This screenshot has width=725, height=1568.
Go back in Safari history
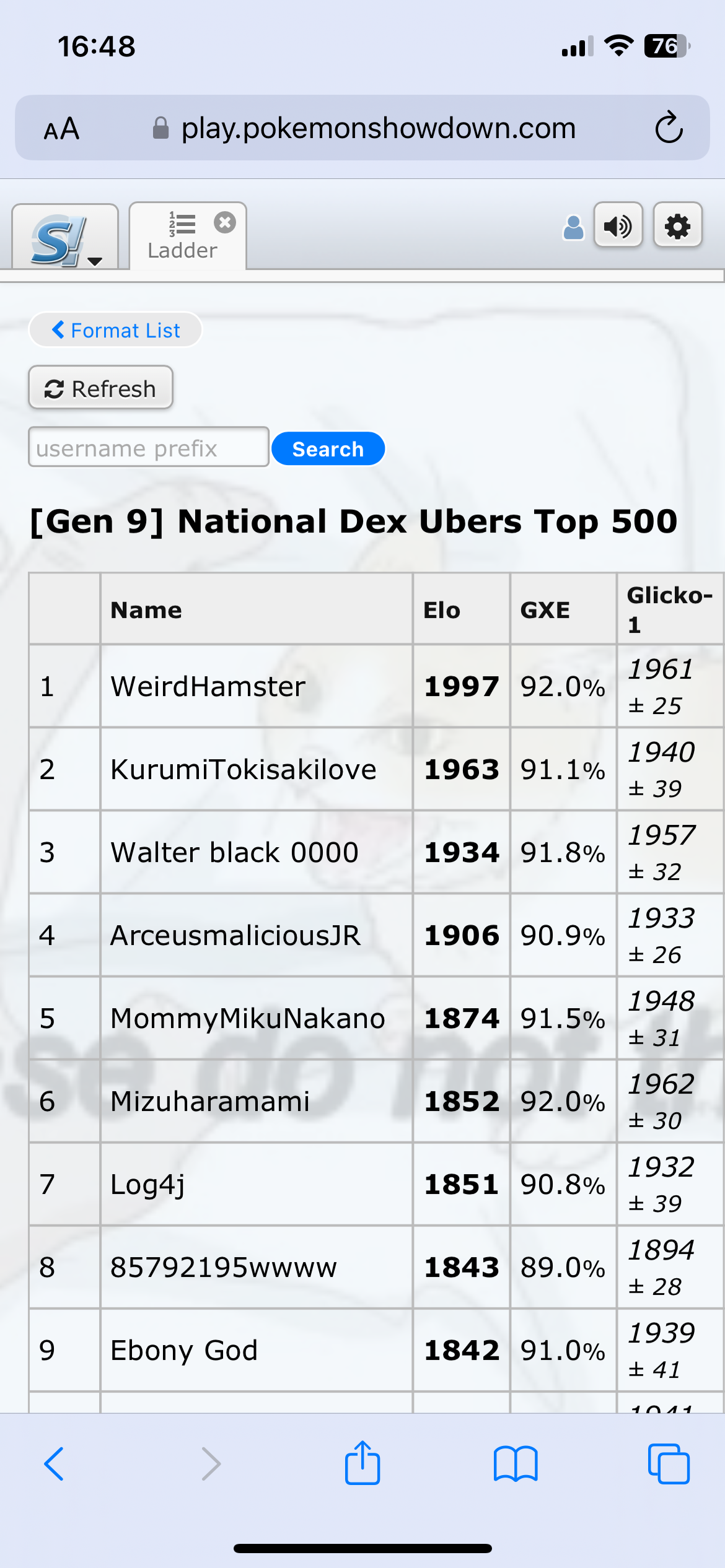pyautogui.click(x=54, y=1464)
